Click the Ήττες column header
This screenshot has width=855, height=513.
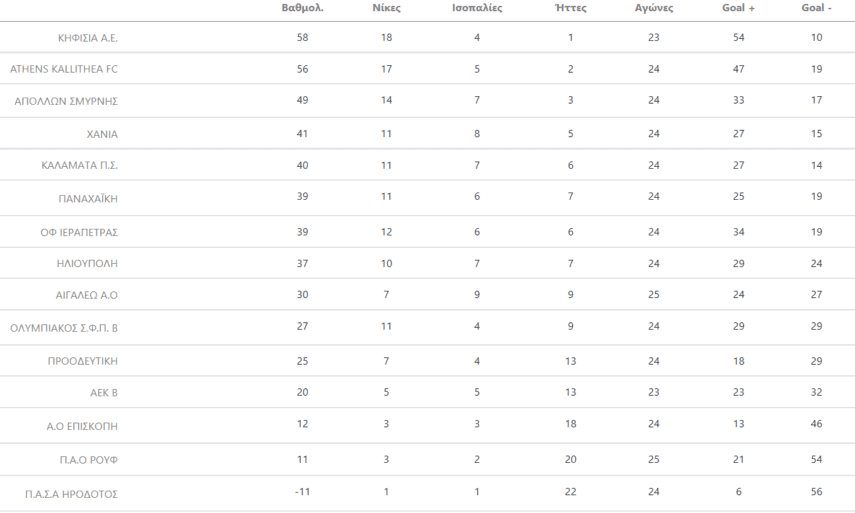[570, 8]
